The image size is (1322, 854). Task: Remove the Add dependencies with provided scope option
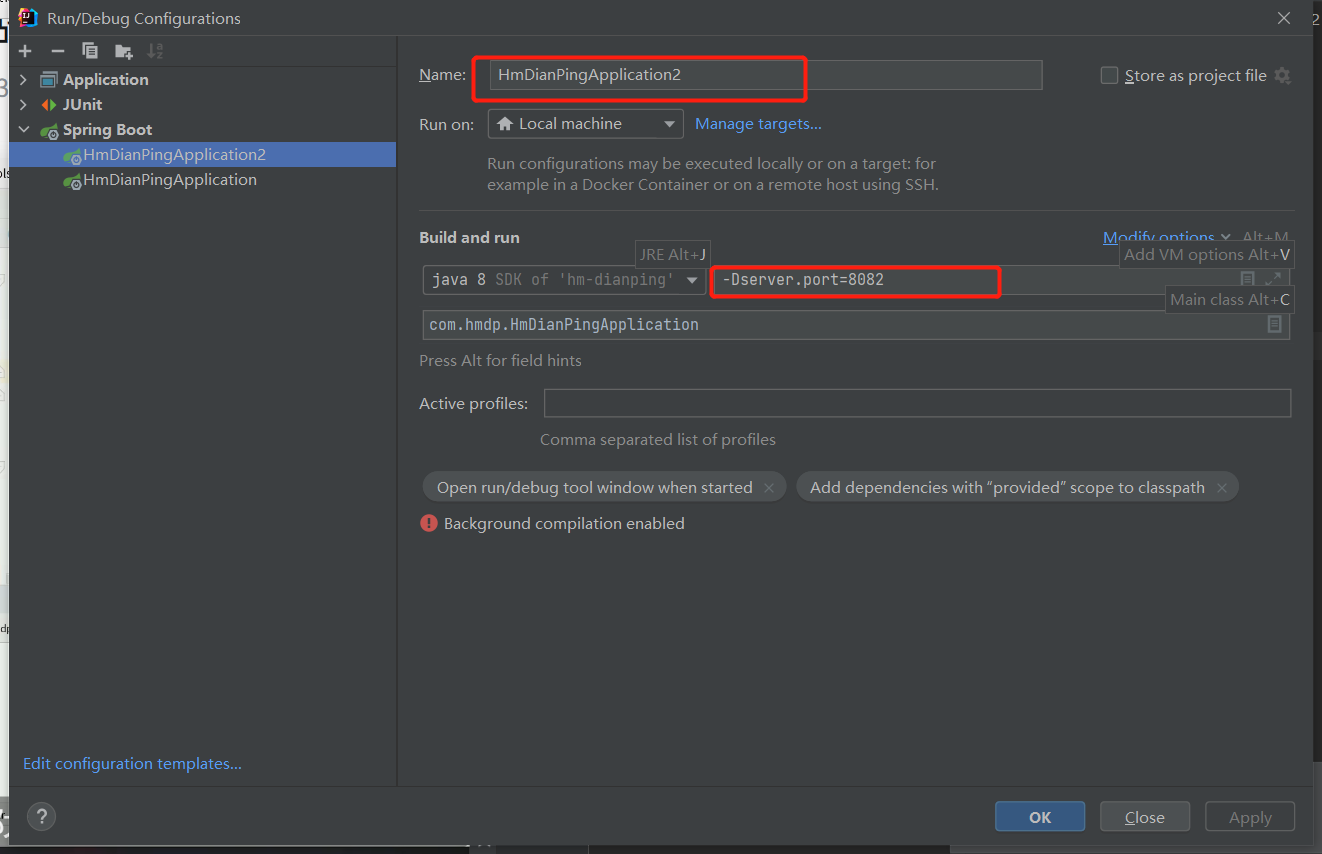click(x=1221, y=488)
